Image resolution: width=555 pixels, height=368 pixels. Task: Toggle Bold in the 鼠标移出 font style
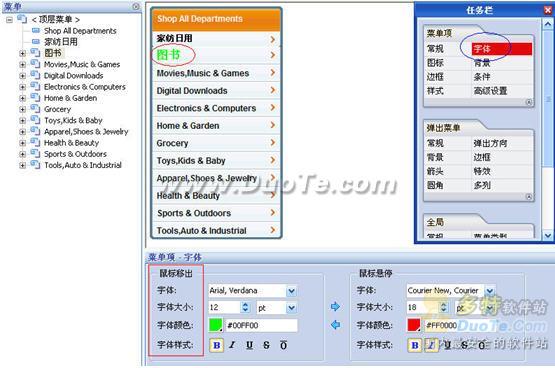tap(217, 345)
